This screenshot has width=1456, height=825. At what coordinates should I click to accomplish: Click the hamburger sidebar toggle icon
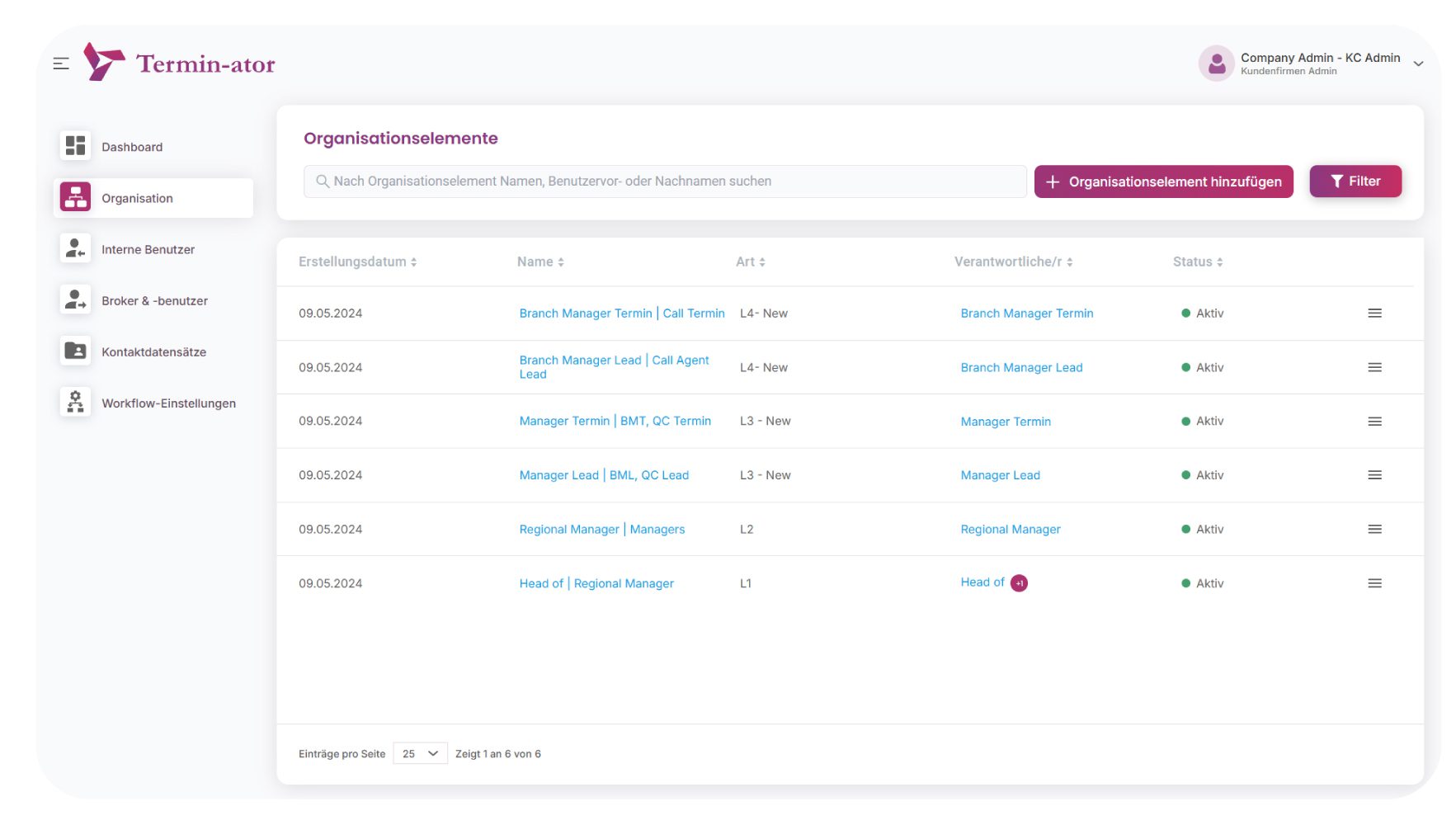61,64
